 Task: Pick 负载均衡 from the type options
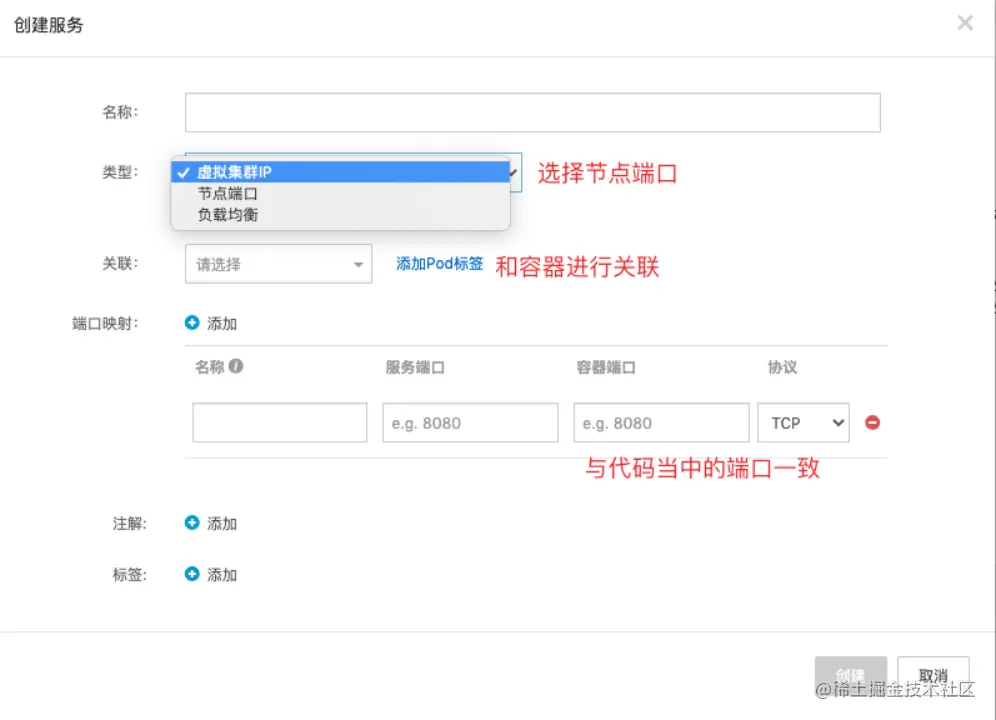point(228,214)
